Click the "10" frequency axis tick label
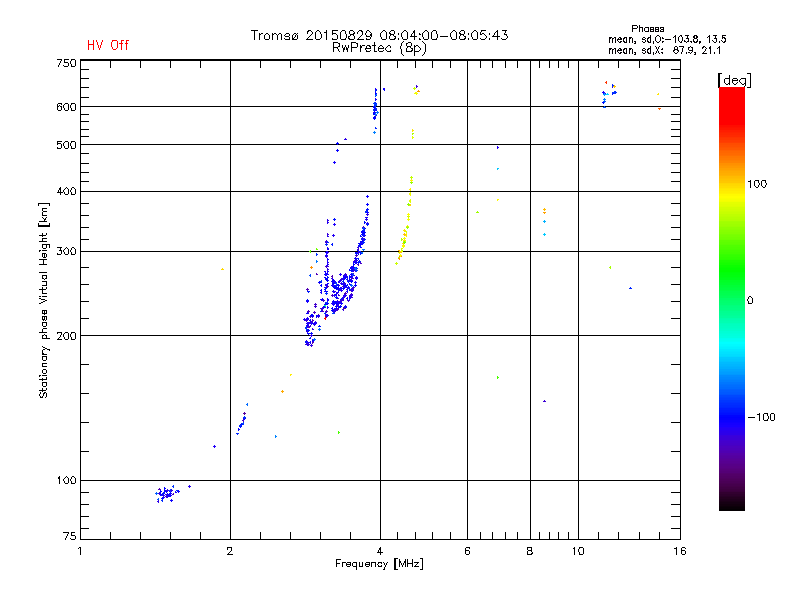 [x=578, y=551]
